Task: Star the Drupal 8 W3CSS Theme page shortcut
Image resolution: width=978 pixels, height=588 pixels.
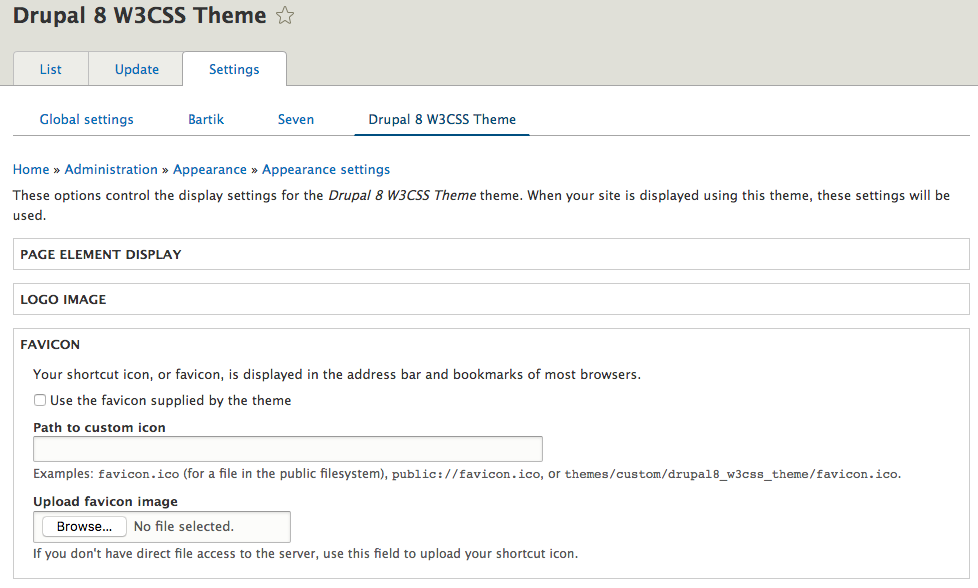Action: click(285, 15)
